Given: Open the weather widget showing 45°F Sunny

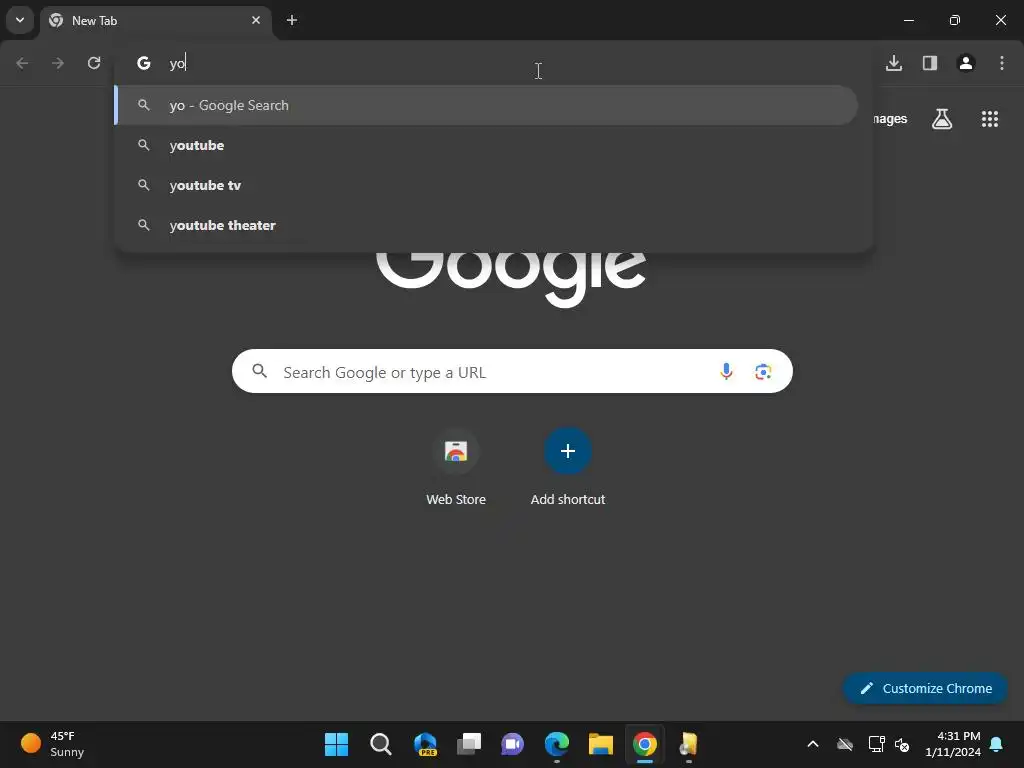Looking at the screenshot, I should tap(54, 744).
